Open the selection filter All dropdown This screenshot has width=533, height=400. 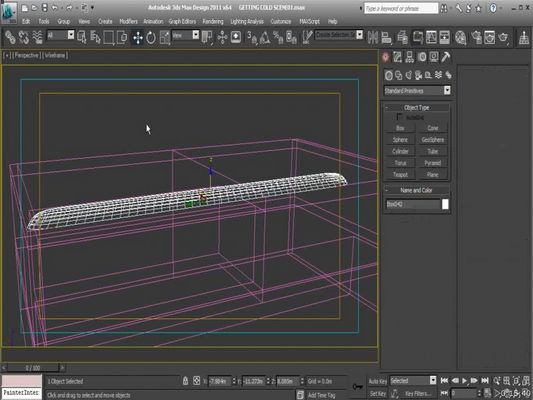60,35
